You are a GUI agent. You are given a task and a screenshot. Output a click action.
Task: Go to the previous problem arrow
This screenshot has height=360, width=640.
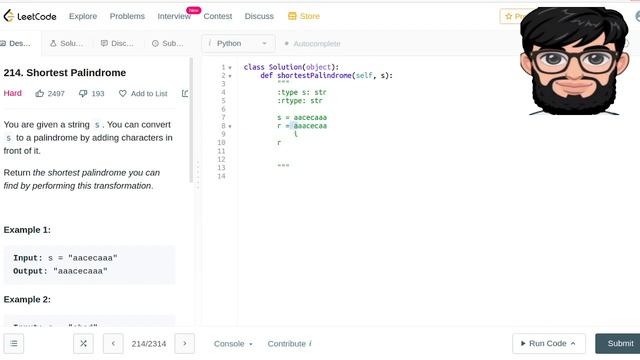pyautogui.click(x=113, y=344)
